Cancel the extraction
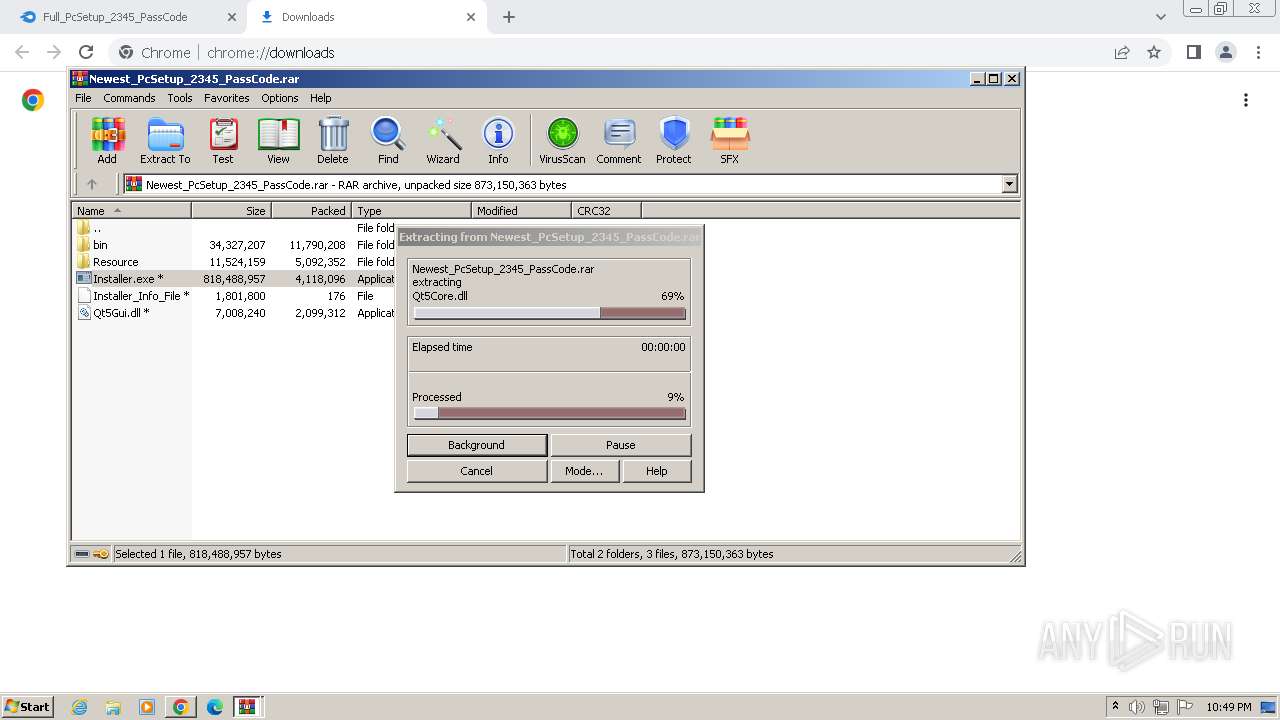 (x=477, y=471)
